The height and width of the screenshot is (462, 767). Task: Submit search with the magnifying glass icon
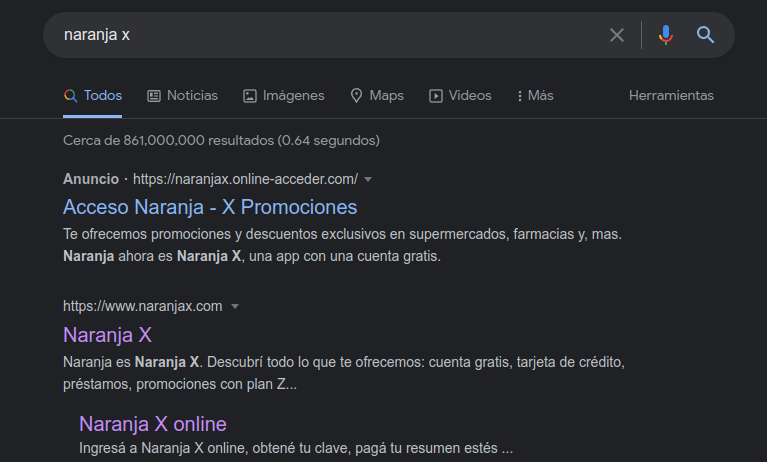(705, 35)
